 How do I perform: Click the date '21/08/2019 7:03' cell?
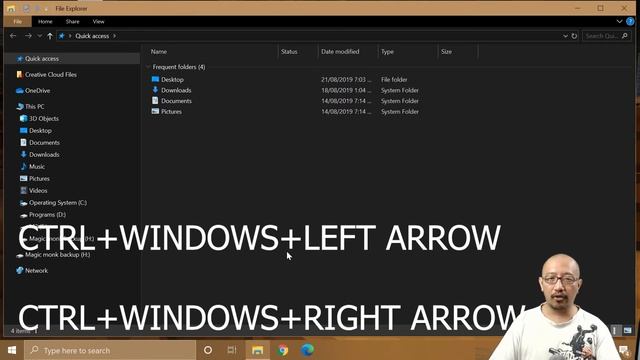(x=346, y=80)
